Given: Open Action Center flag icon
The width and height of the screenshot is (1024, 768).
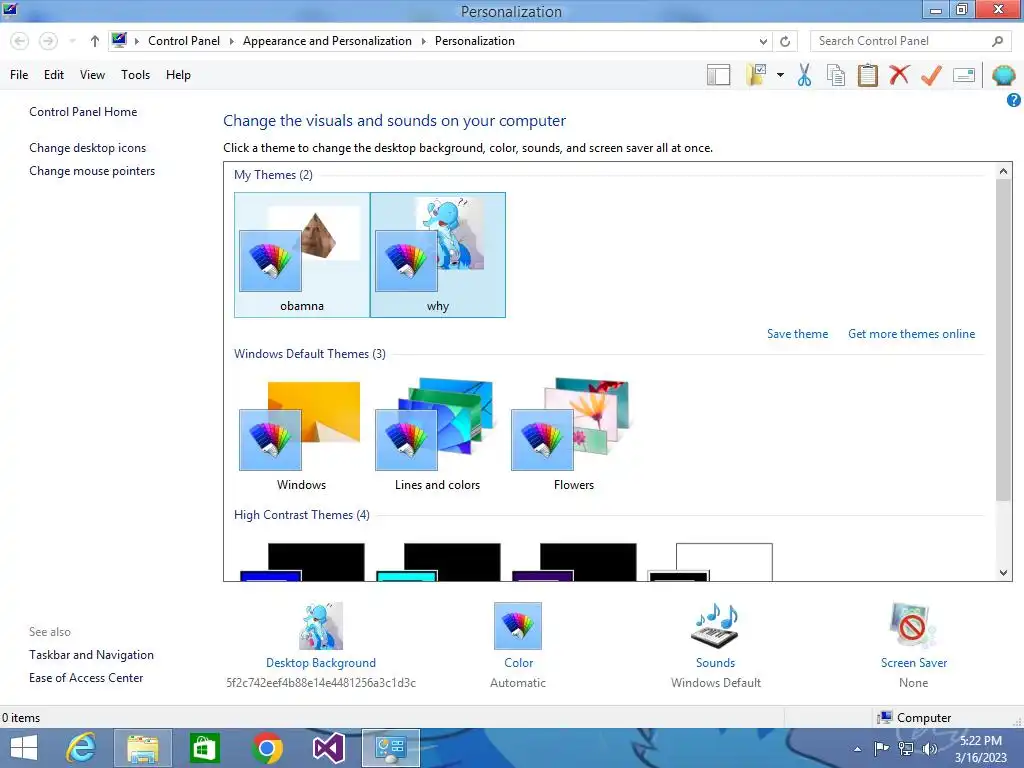Looking at the screenshot, I should [x=882, y=748].
